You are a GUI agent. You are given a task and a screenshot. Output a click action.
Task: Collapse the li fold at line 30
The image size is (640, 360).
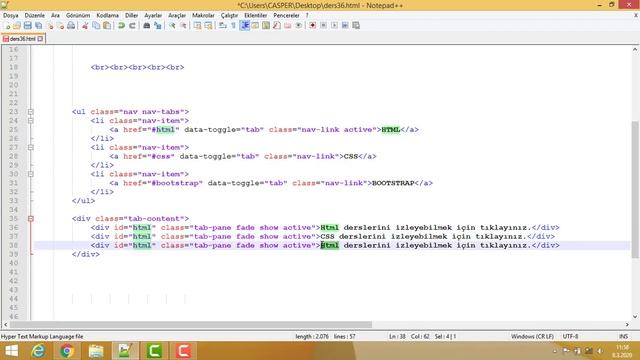pos(31,174)
